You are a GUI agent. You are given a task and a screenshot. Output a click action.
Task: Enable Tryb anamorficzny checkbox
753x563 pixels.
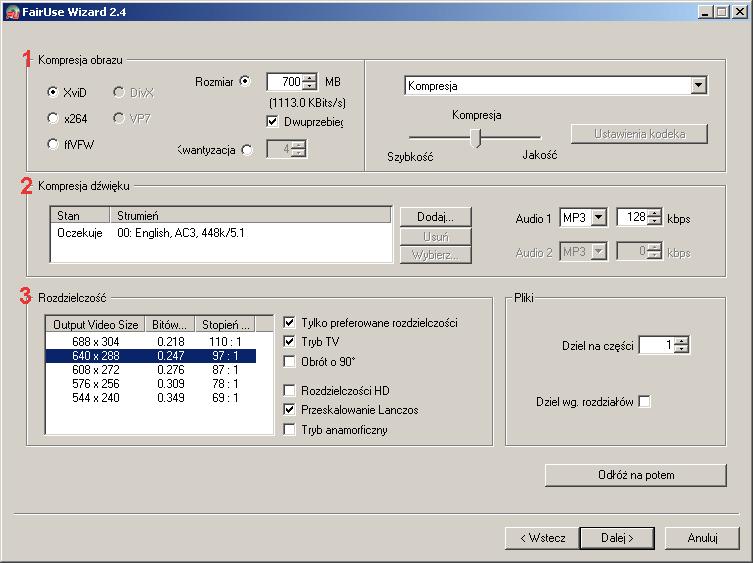pos(289,429)
